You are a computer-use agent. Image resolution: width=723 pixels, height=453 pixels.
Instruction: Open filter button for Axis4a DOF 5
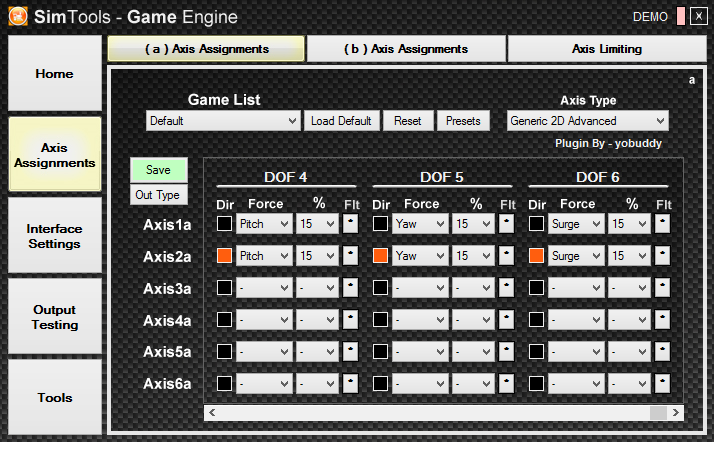pos(506,320)
